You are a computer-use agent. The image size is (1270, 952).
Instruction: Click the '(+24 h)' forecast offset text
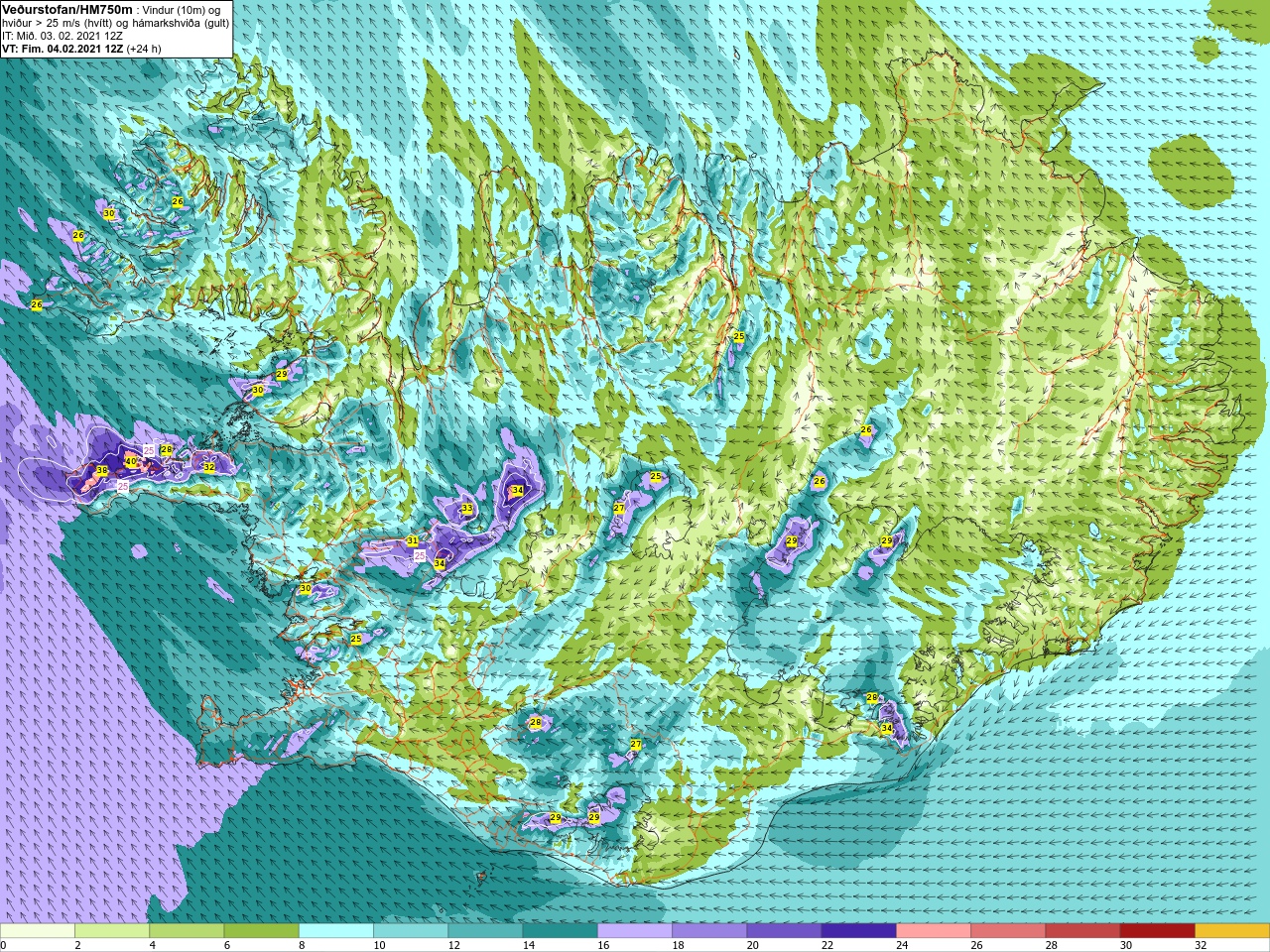[145, 48]
